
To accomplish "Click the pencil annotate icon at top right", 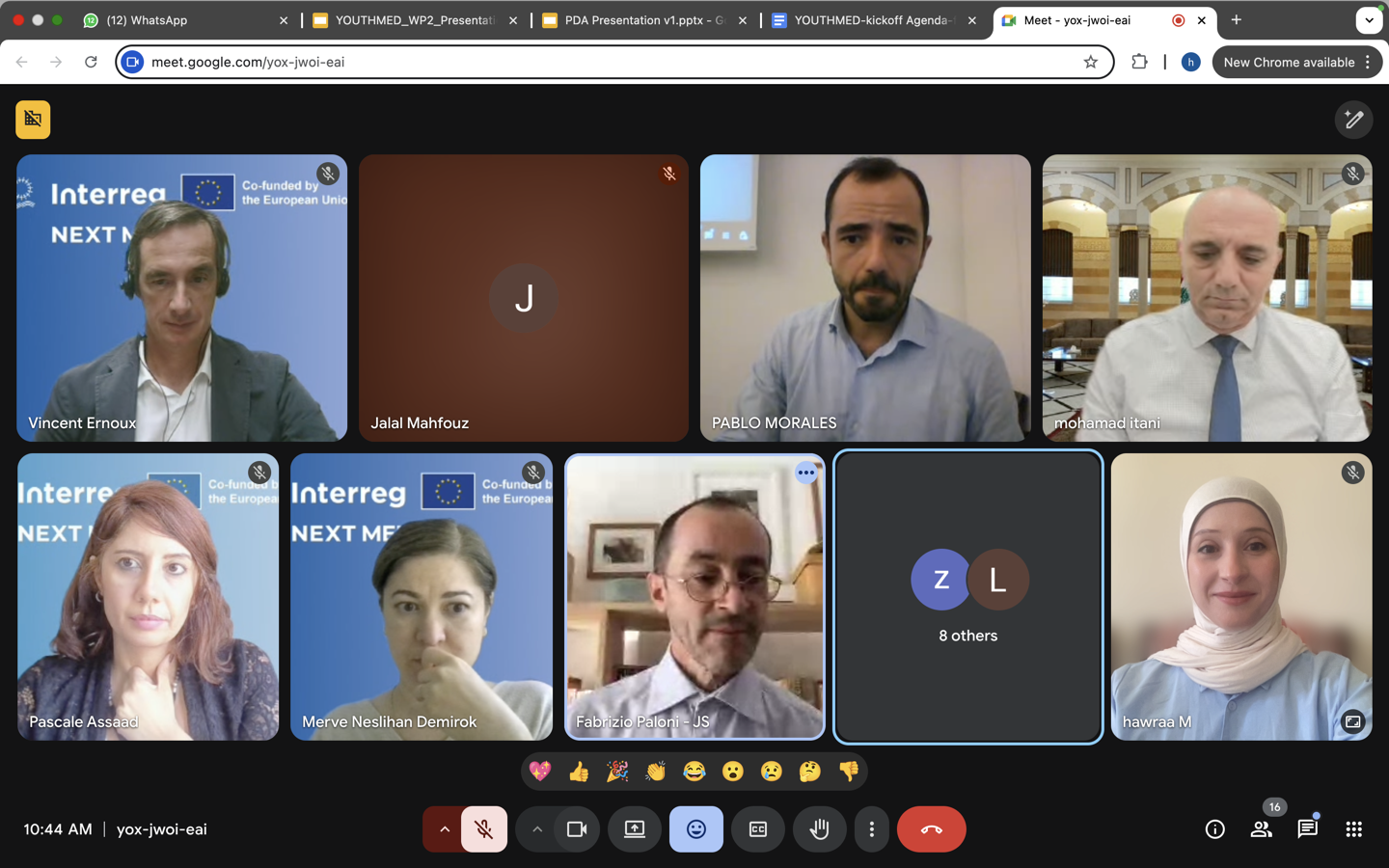I will [1353, 120].
